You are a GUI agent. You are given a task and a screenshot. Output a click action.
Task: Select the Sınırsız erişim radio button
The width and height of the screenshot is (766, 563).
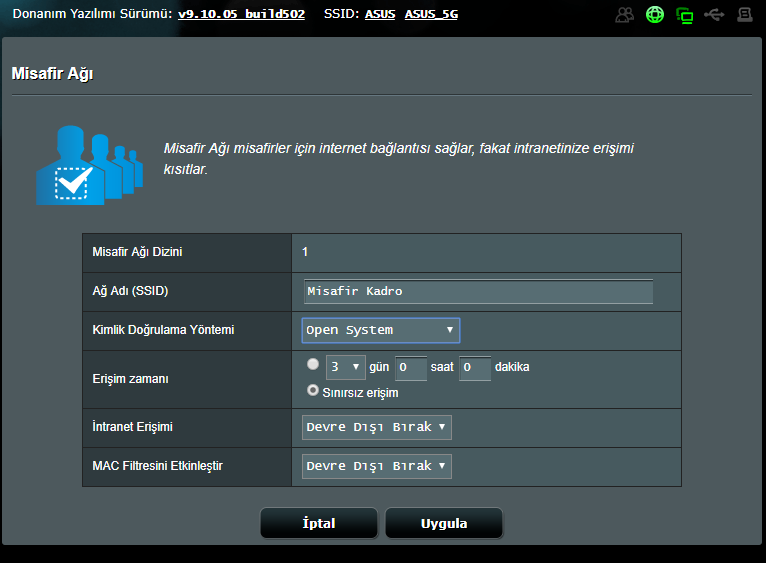point(313,390)
